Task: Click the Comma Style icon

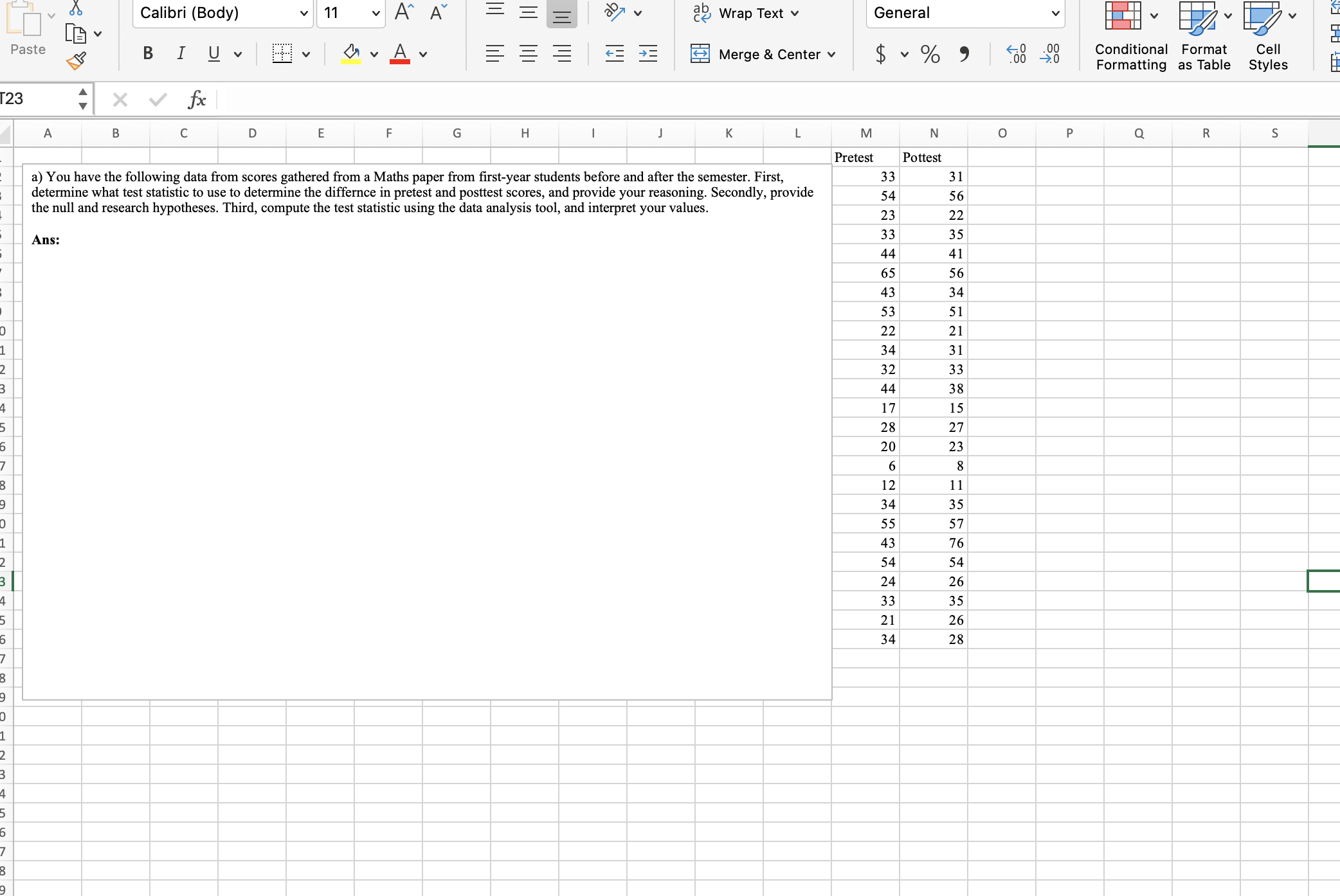Action: (x=964, y=54)
